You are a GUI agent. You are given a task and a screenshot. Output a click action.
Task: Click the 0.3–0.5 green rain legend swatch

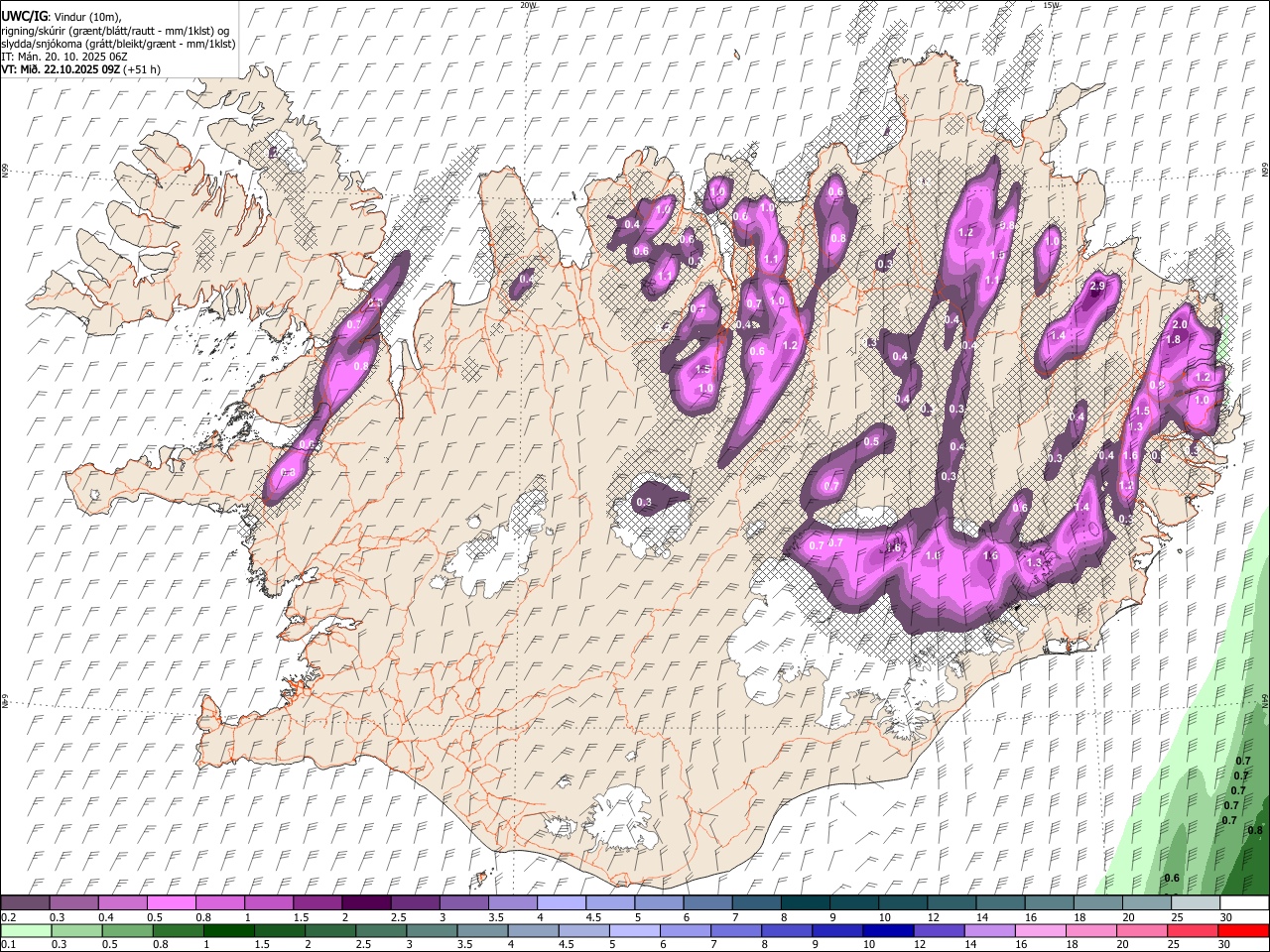click(76, 931)
